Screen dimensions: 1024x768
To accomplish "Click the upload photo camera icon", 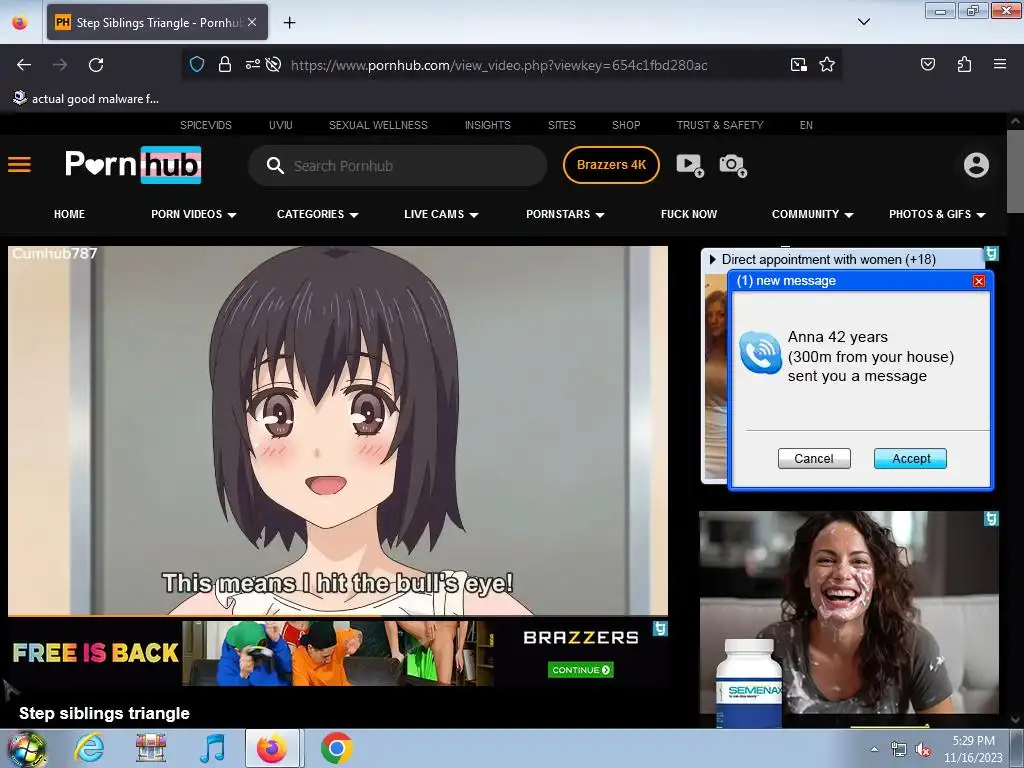I will [x=733, y=165].
